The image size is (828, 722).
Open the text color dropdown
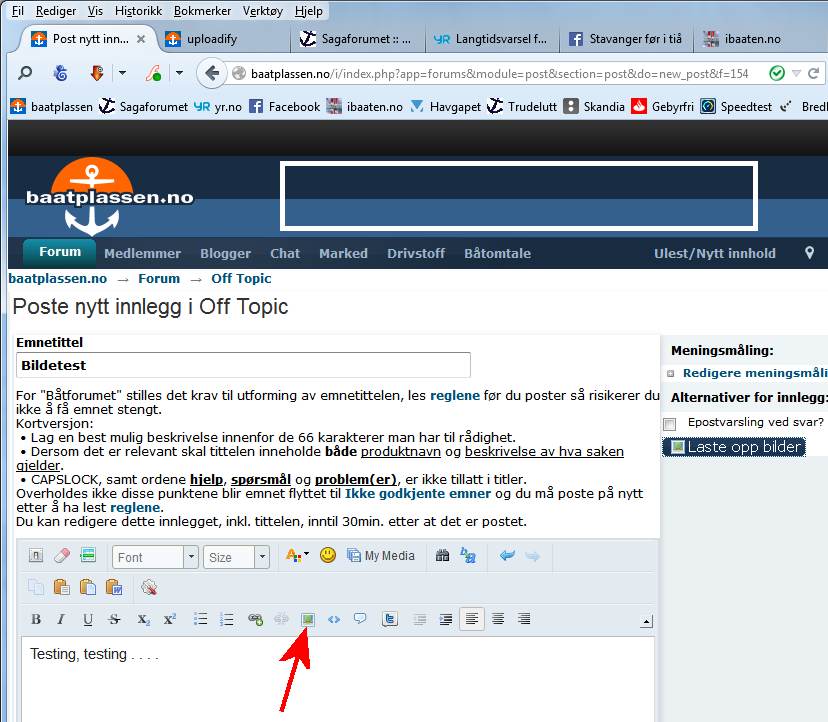pyautogui.click(x=297, y=555)
